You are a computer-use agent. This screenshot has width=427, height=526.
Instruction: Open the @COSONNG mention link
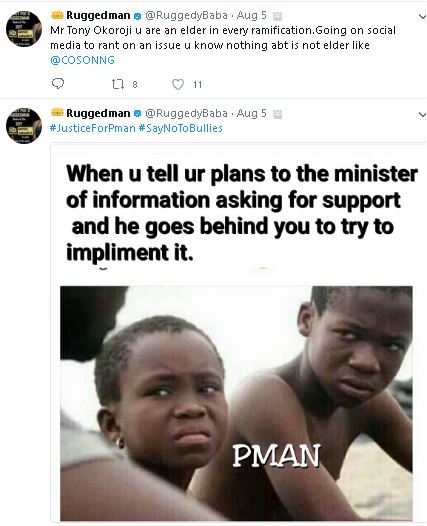83,60
